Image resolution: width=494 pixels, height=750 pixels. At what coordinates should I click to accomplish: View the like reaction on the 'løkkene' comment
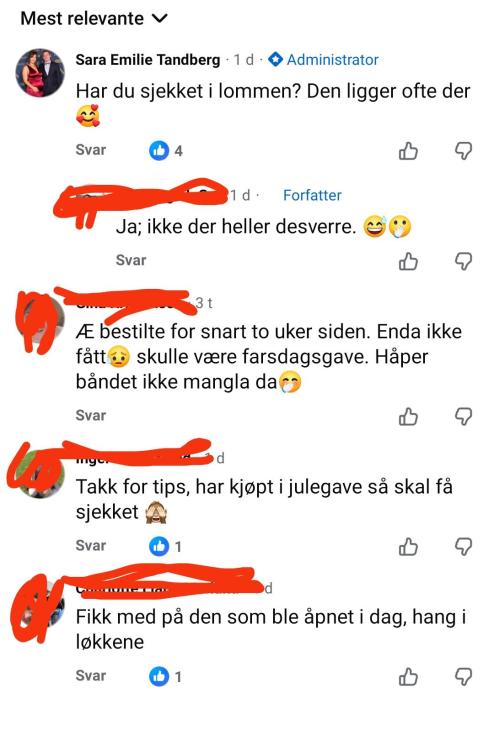[165, 676]
